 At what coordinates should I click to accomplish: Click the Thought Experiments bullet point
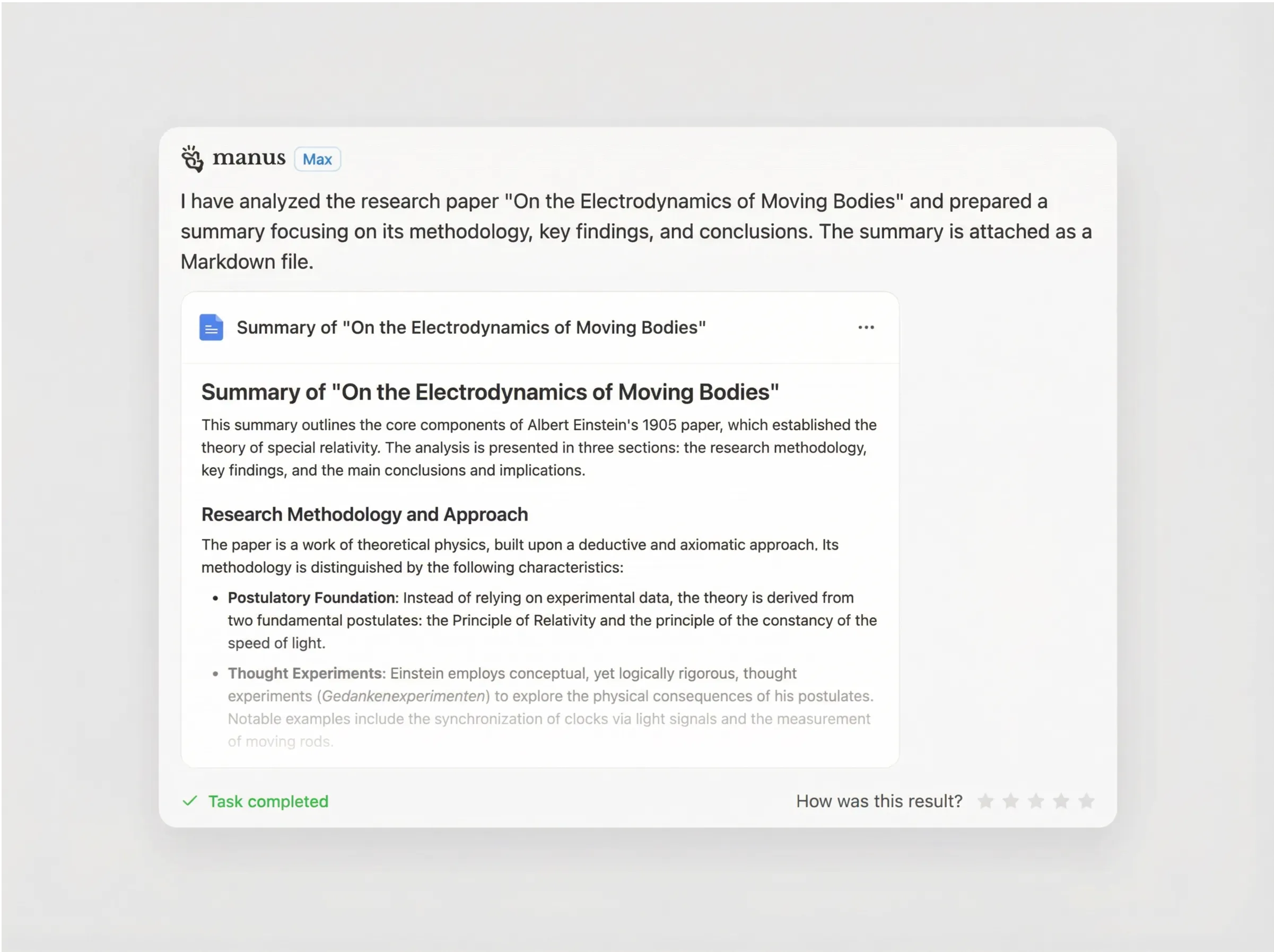click(x=550, y=696)
